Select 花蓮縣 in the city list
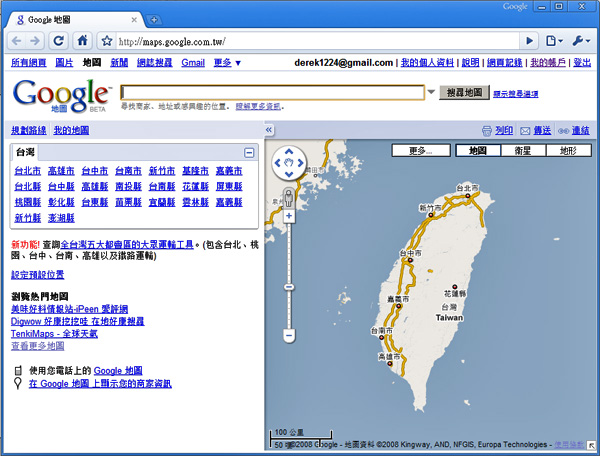600x456 pixels. [196, 186]
